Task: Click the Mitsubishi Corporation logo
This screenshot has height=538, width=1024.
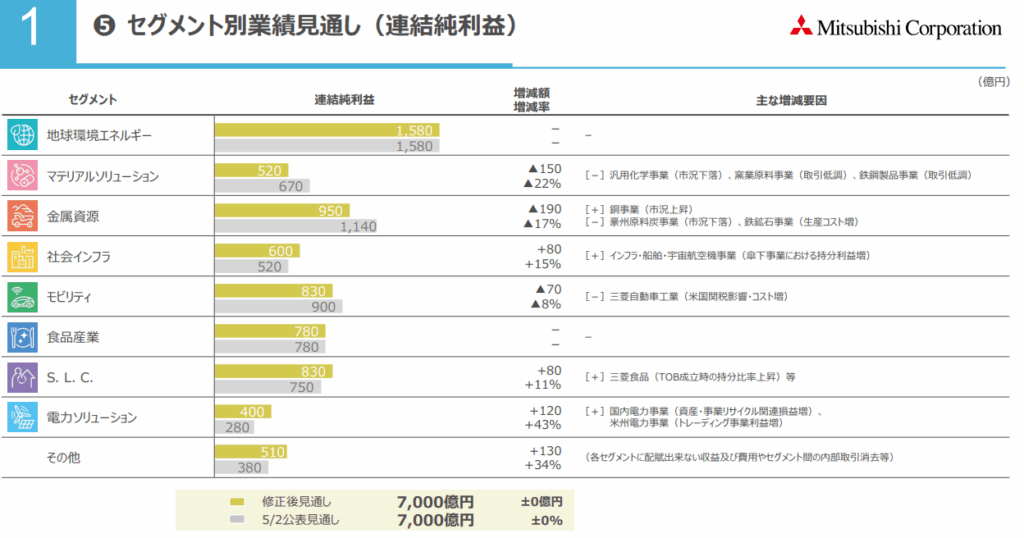Action: [x=895, y=29]
